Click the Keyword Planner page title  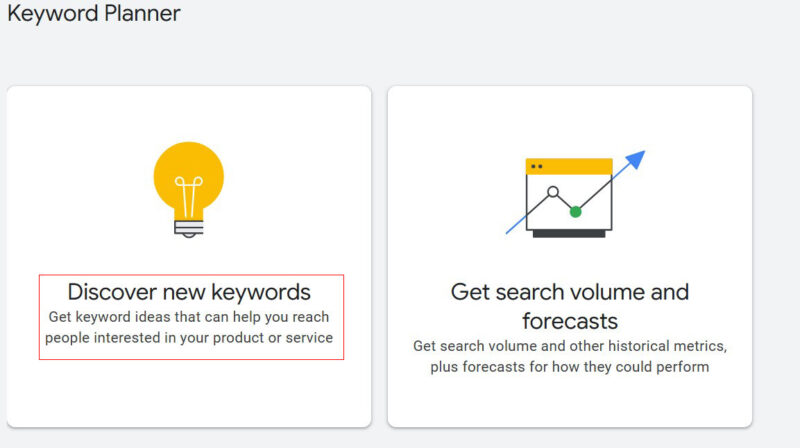(x=94, y=14)
